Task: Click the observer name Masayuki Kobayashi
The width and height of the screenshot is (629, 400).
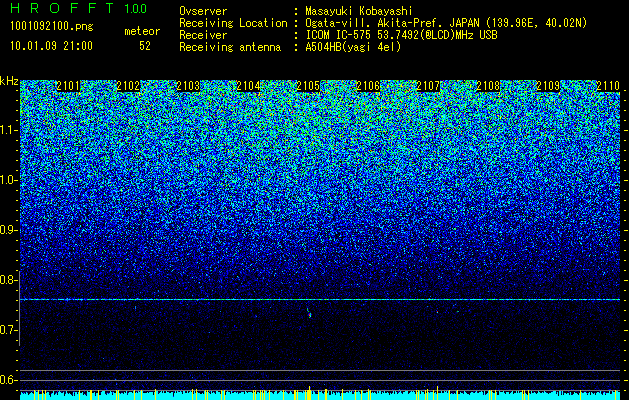Action: click(x=359, y=11)
